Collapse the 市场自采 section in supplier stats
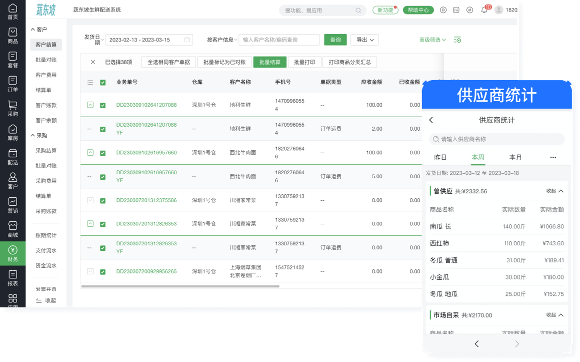 554,315
